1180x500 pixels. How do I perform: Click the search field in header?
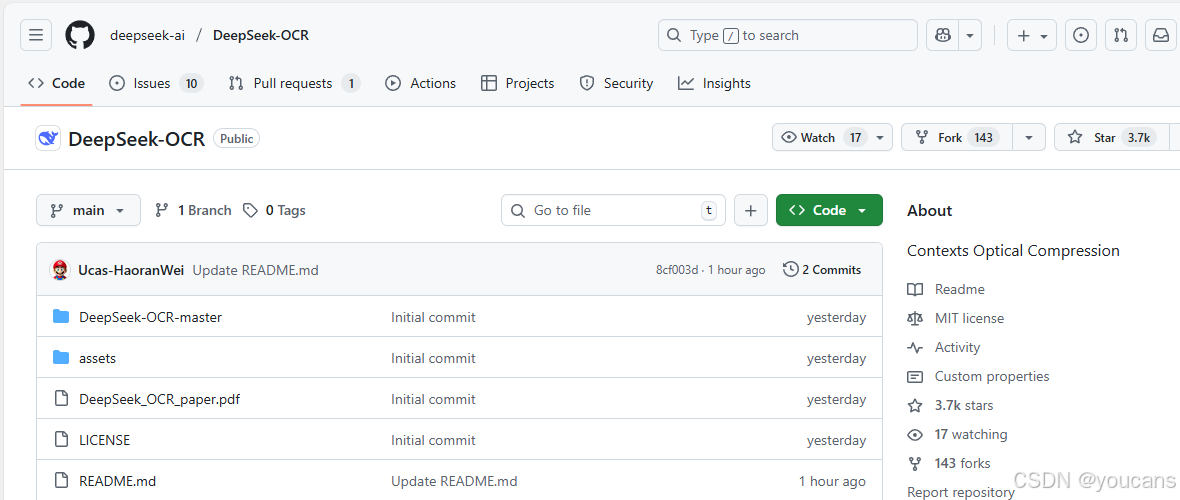[788, 35]
